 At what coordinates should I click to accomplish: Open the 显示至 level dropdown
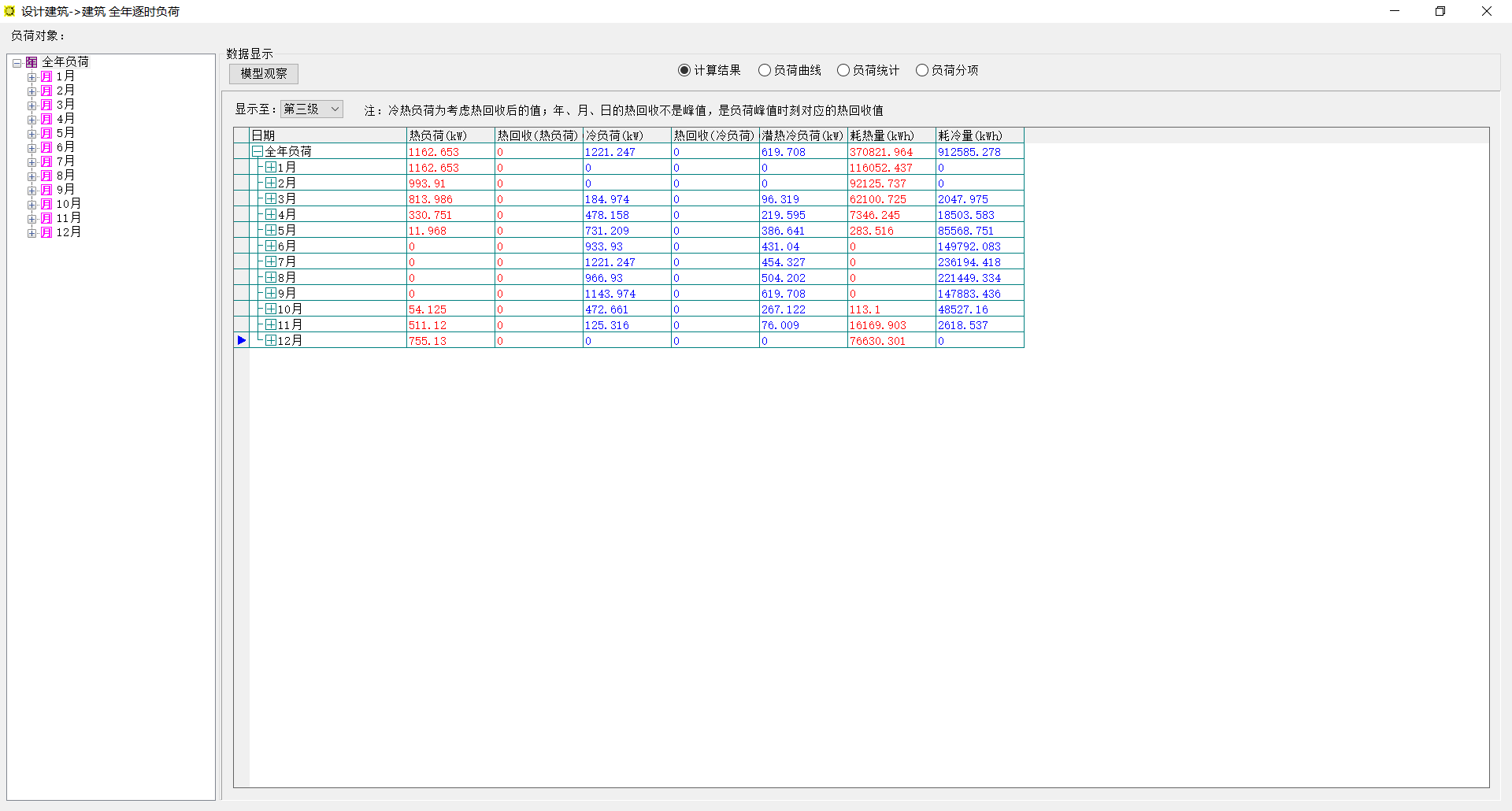click(x=312, y=109)
